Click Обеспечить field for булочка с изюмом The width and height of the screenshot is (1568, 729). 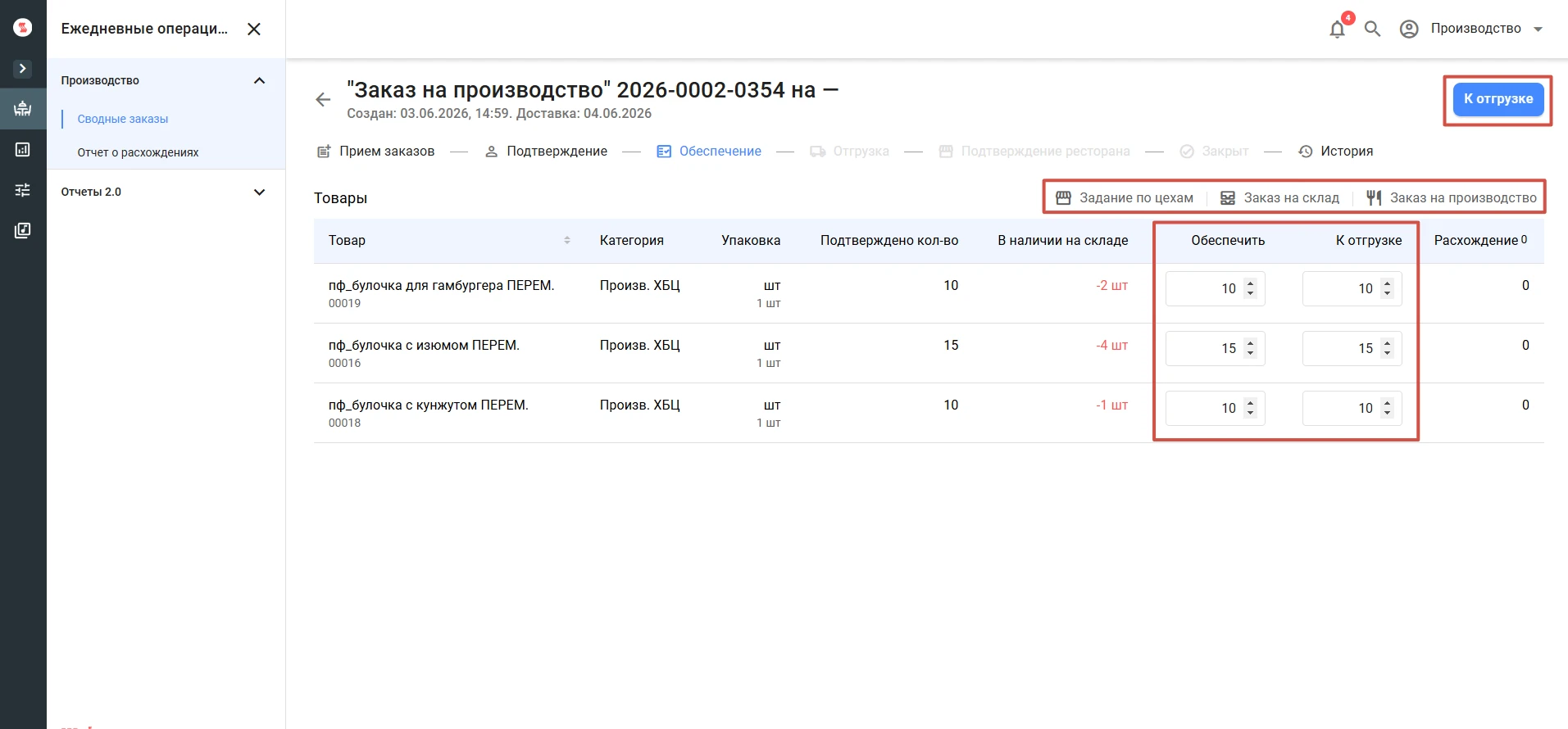tap(1215, 348)
